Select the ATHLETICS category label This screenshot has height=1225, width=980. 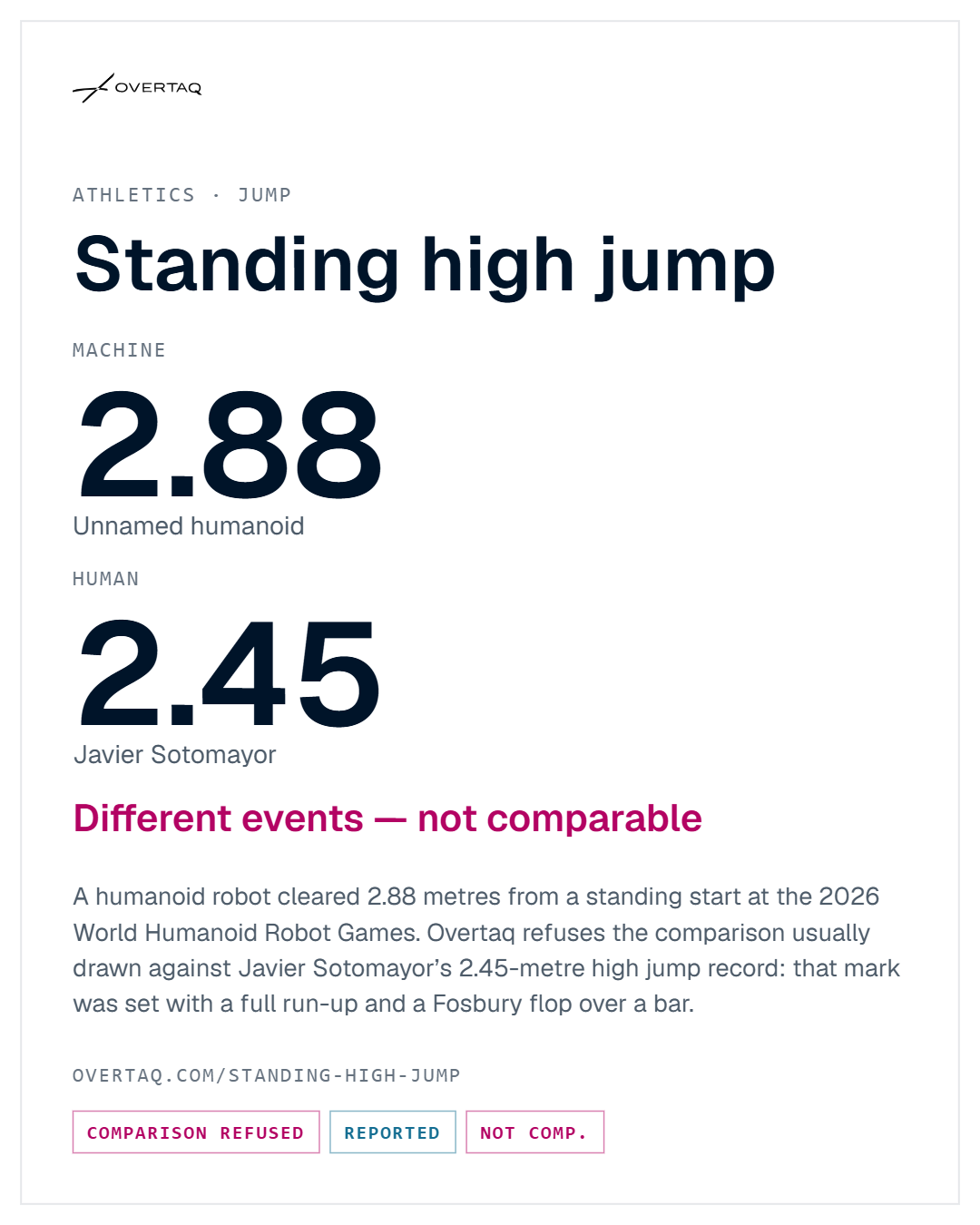point(133,195)
